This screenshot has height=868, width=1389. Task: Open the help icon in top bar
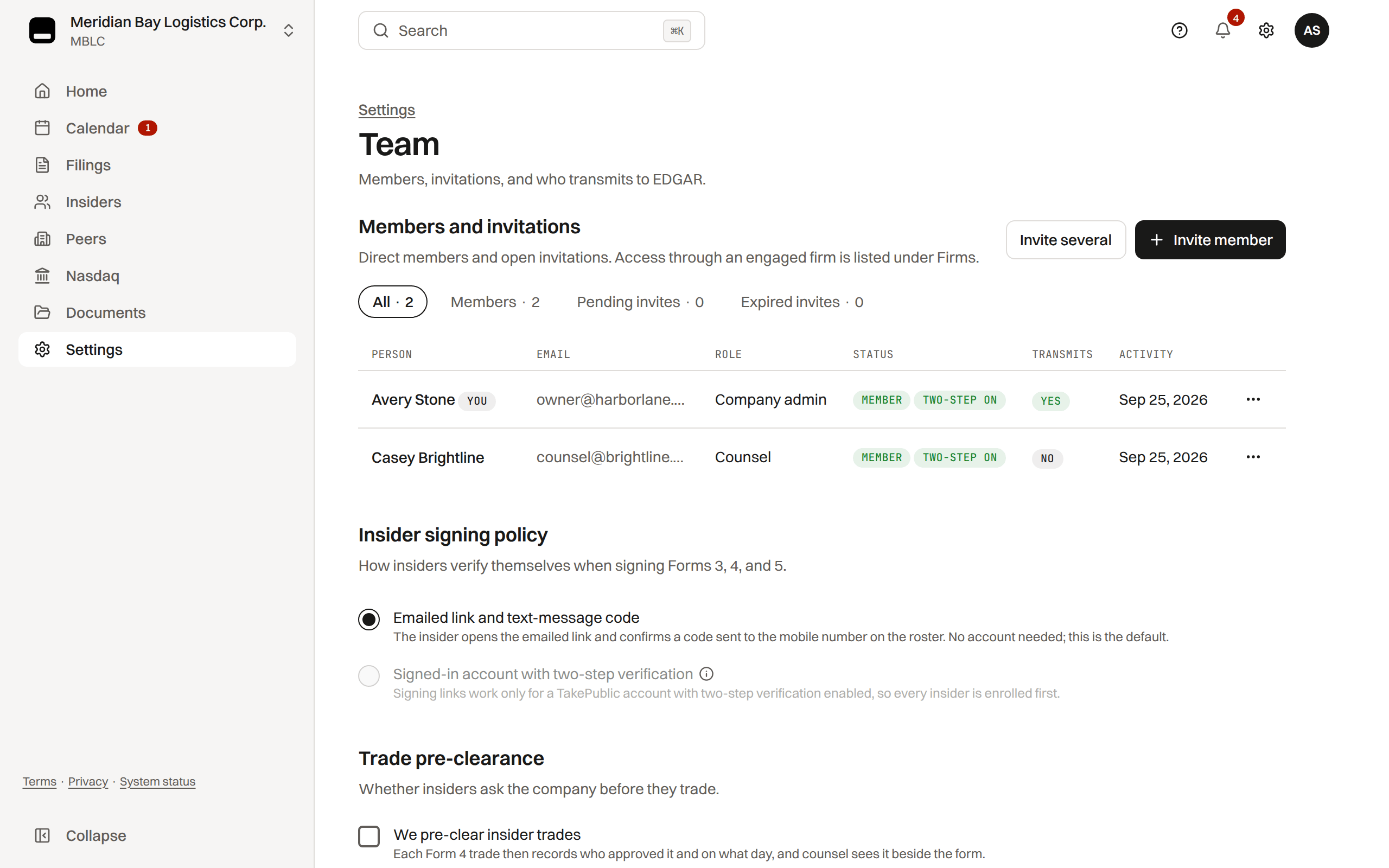click(x=1179, y=30)
